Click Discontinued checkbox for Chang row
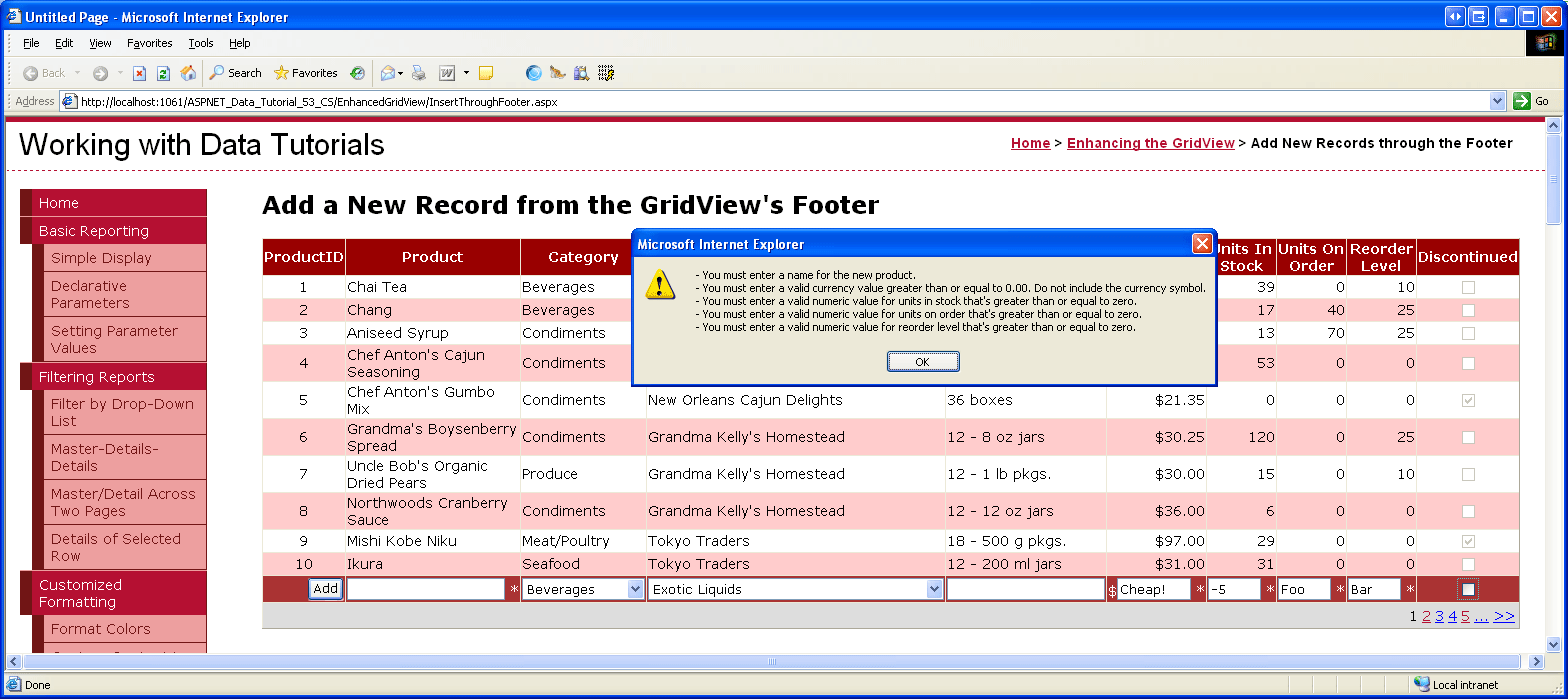 1468,310
